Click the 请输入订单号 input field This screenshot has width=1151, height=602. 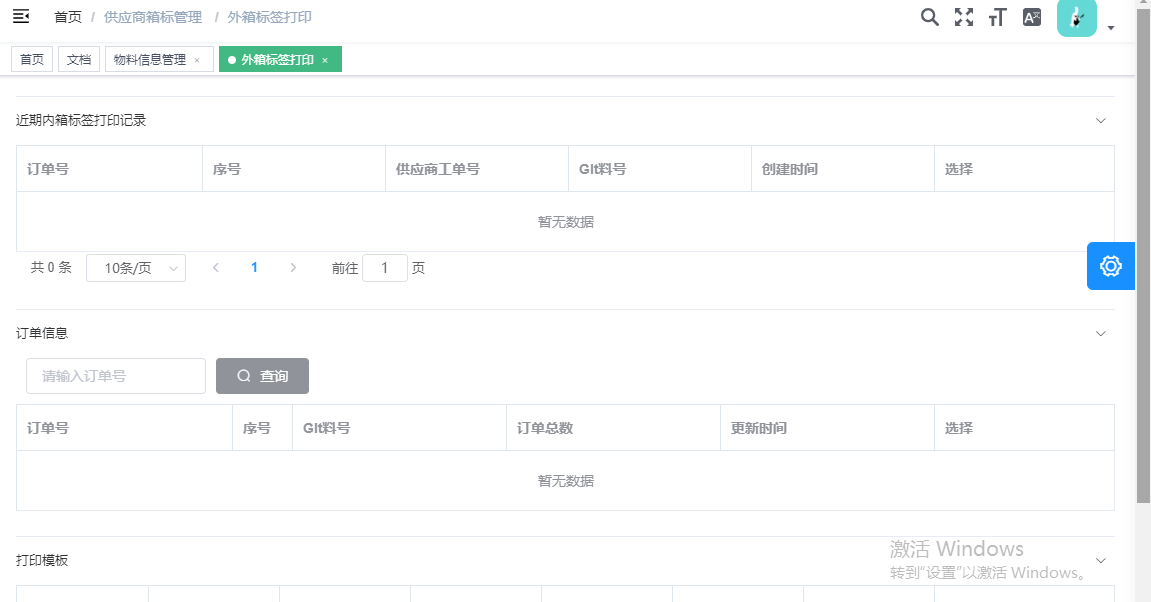tap(116, 376)
